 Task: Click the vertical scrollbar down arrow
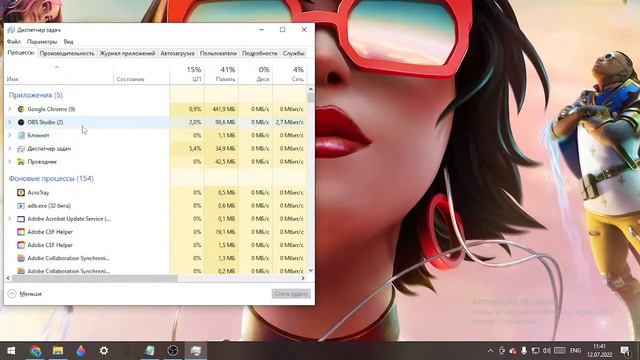pyautogui.click(x=311, y=270)
